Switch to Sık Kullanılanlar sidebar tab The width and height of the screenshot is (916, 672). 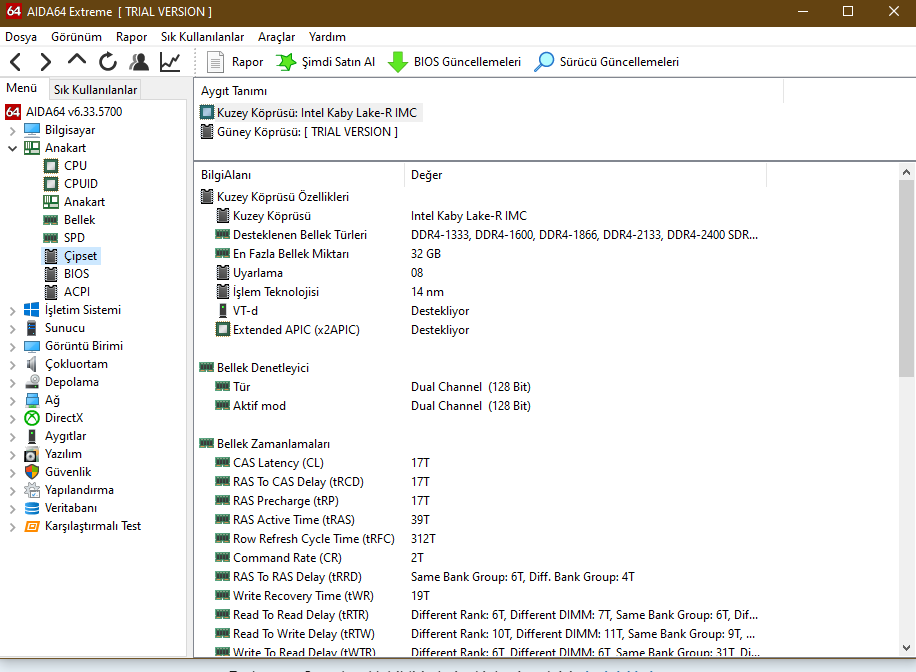(x=95, y=89)
